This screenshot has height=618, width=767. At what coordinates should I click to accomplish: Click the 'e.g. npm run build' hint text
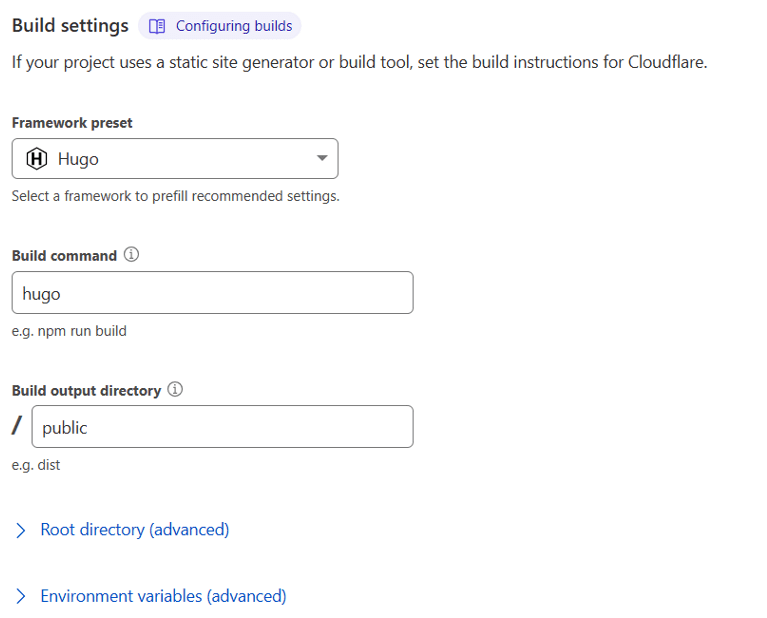click(69, 330)
